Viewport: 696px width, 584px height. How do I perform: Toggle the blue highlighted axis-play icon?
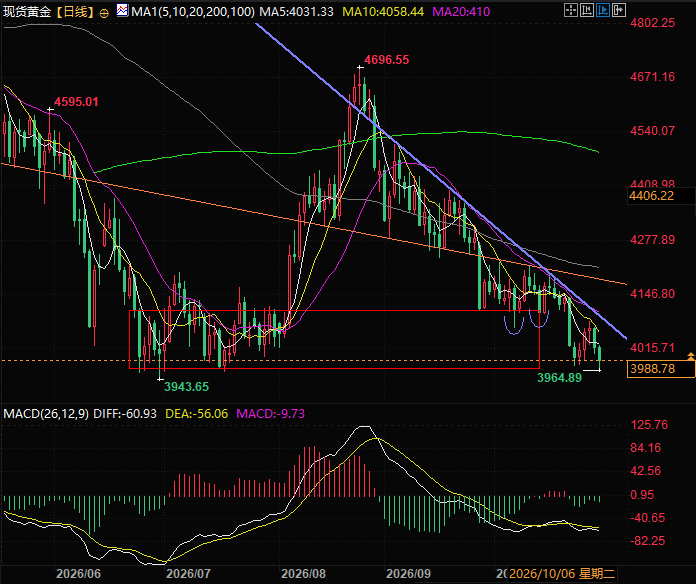603,10
